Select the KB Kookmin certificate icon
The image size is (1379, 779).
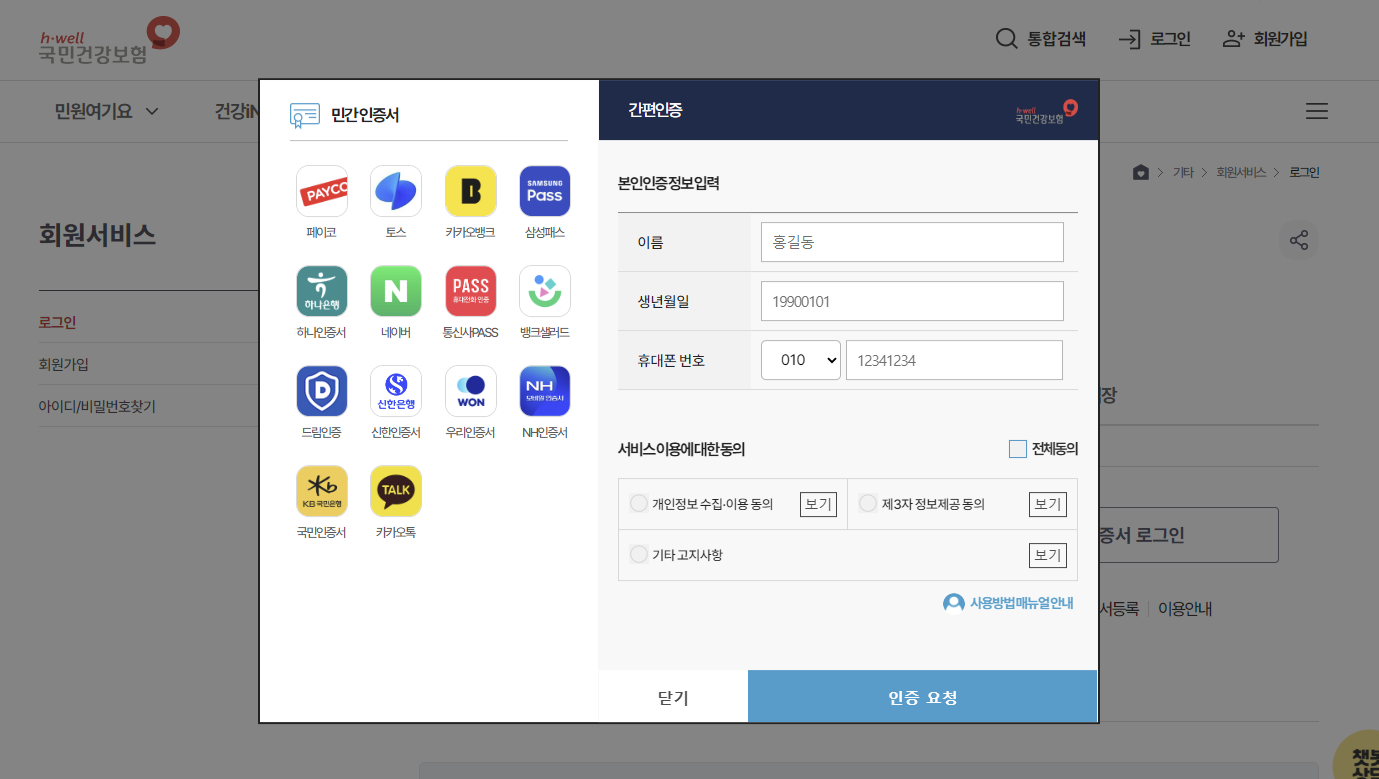pos(322,491)
